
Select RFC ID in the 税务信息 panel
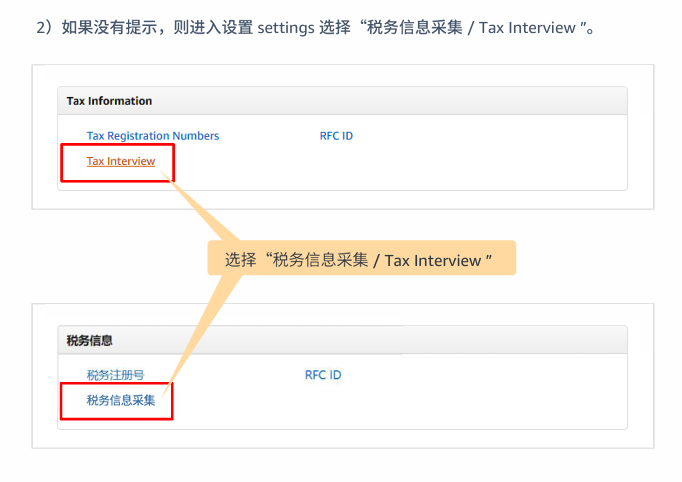(x=323, y=375)
